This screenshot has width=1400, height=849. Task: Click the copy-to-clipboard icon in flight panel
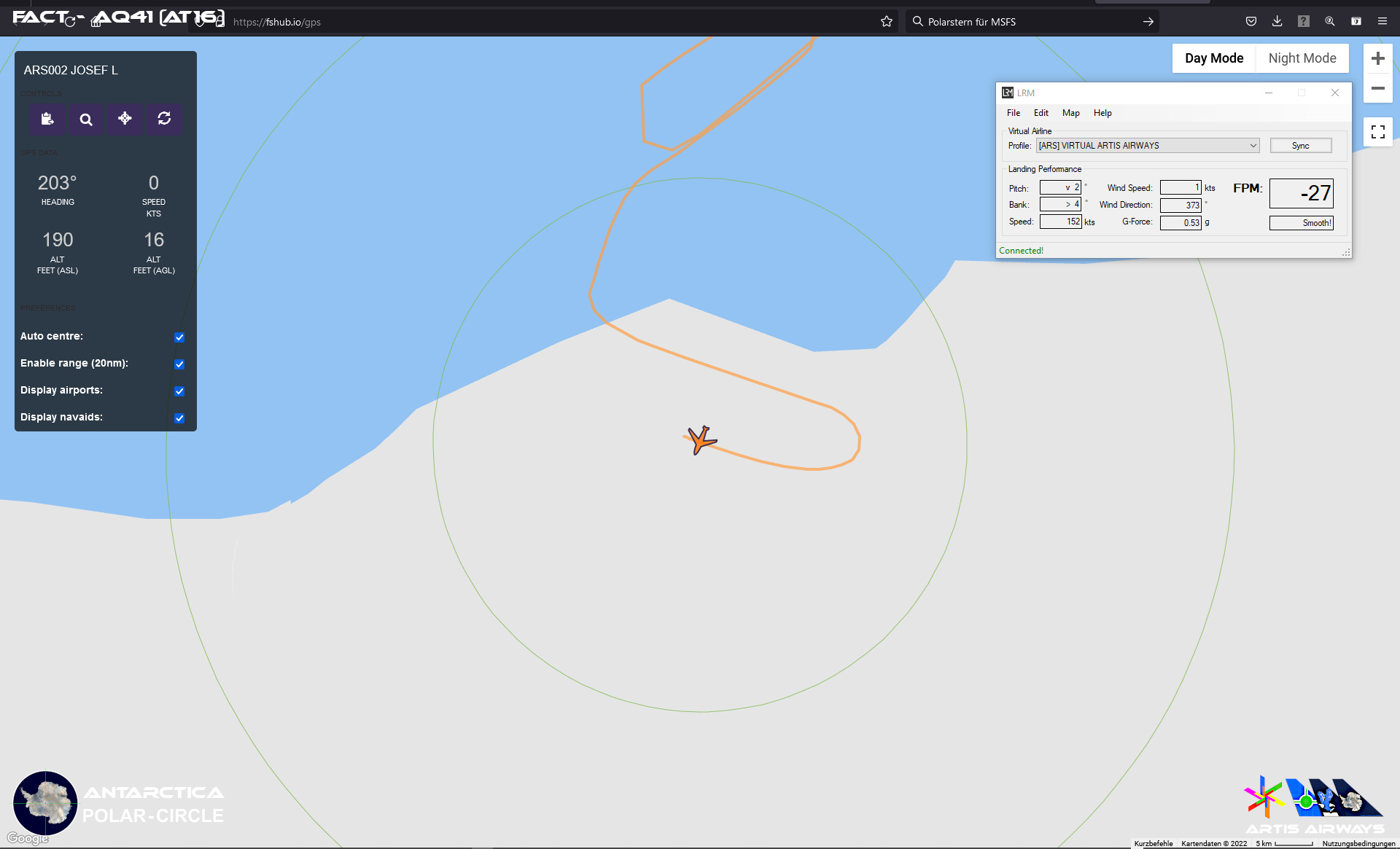47,119
